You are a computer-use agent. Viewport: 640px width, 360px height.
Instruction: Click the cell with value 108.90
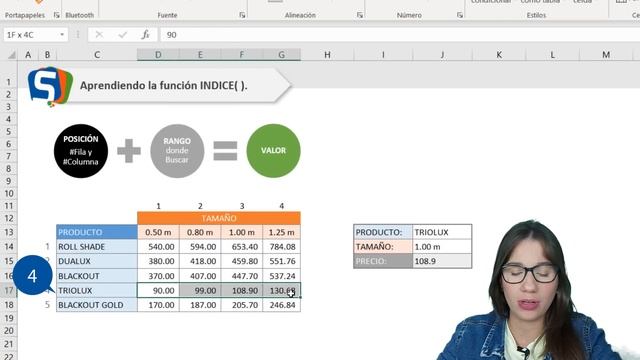[242, 291]
